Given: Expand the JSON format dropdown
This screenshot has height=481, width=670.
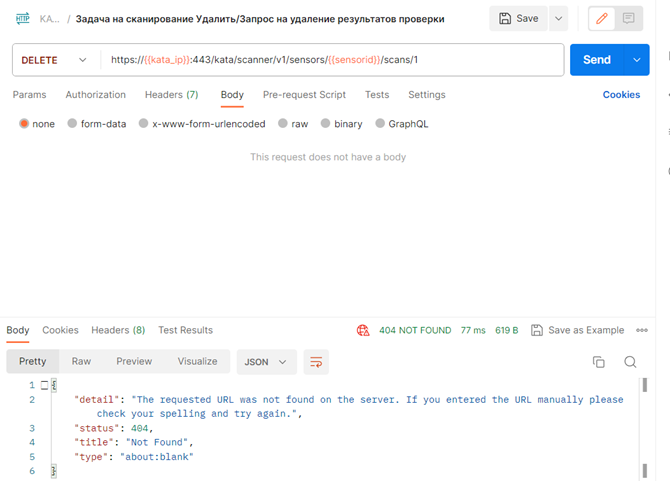Looking at the screenshot, I should (x=267, y=362).
